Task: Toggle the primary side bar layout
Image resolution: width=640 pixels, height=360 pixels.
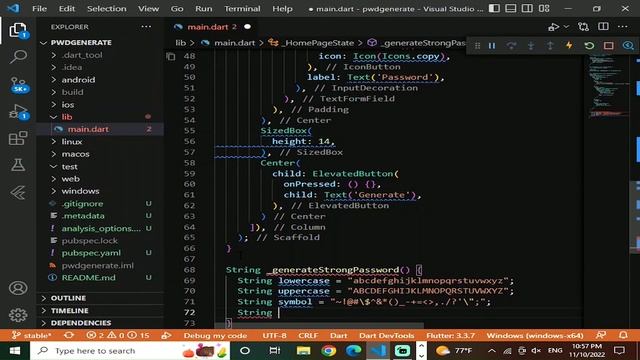Action: click(494, 8)
